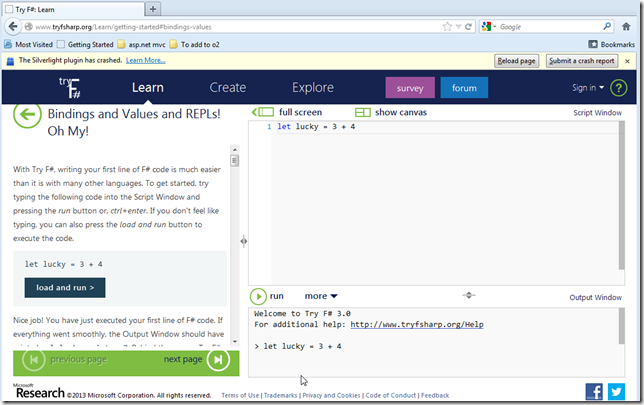Dismiss the Silverlight crash notification bar
Image resolution: width=644 pixels, height=405 pixels.
tap(627, 61)
